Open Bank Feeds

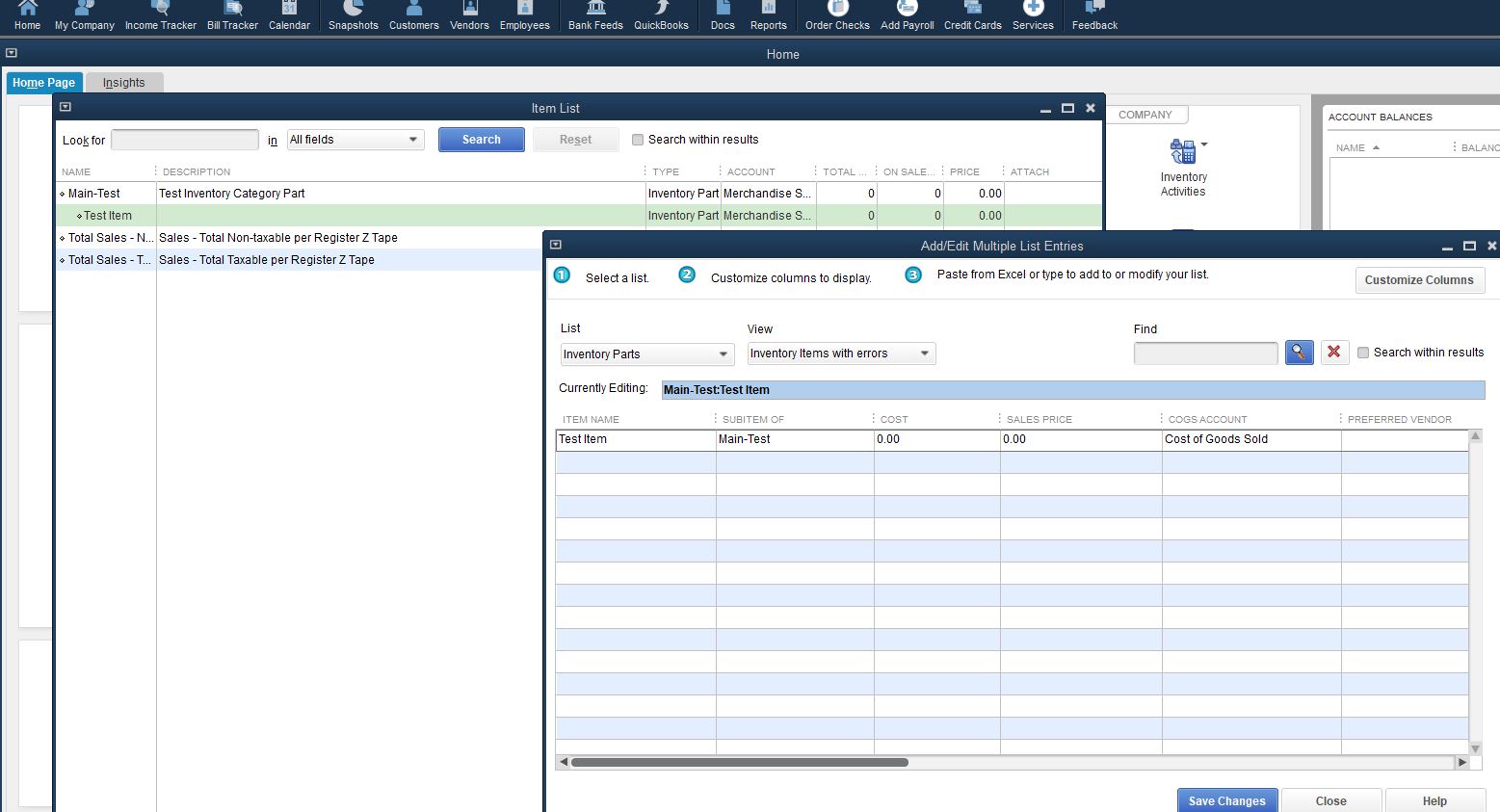[594, 14]
